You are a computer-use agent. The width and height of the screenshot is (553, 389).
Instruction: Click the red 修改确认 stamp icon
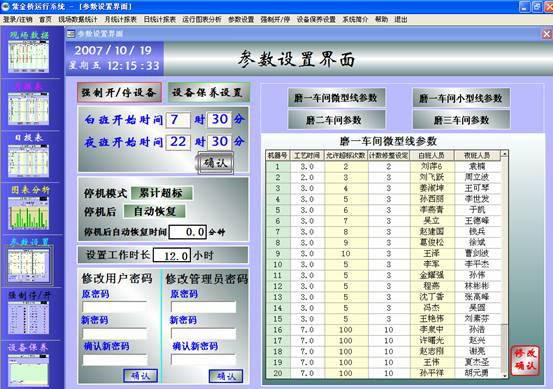click(x=525, y=360)
